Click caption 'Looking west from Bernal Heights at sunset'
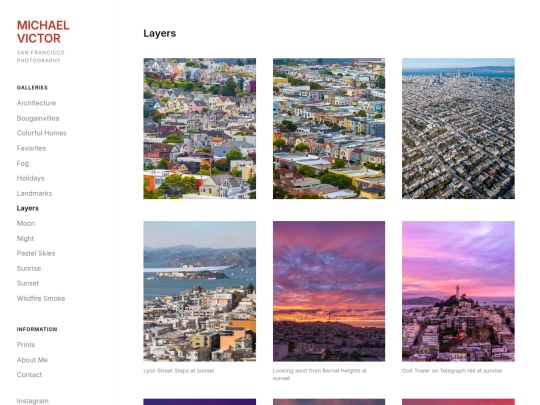The width and height of the screenshot is (540, 405). tap(320, 374)
